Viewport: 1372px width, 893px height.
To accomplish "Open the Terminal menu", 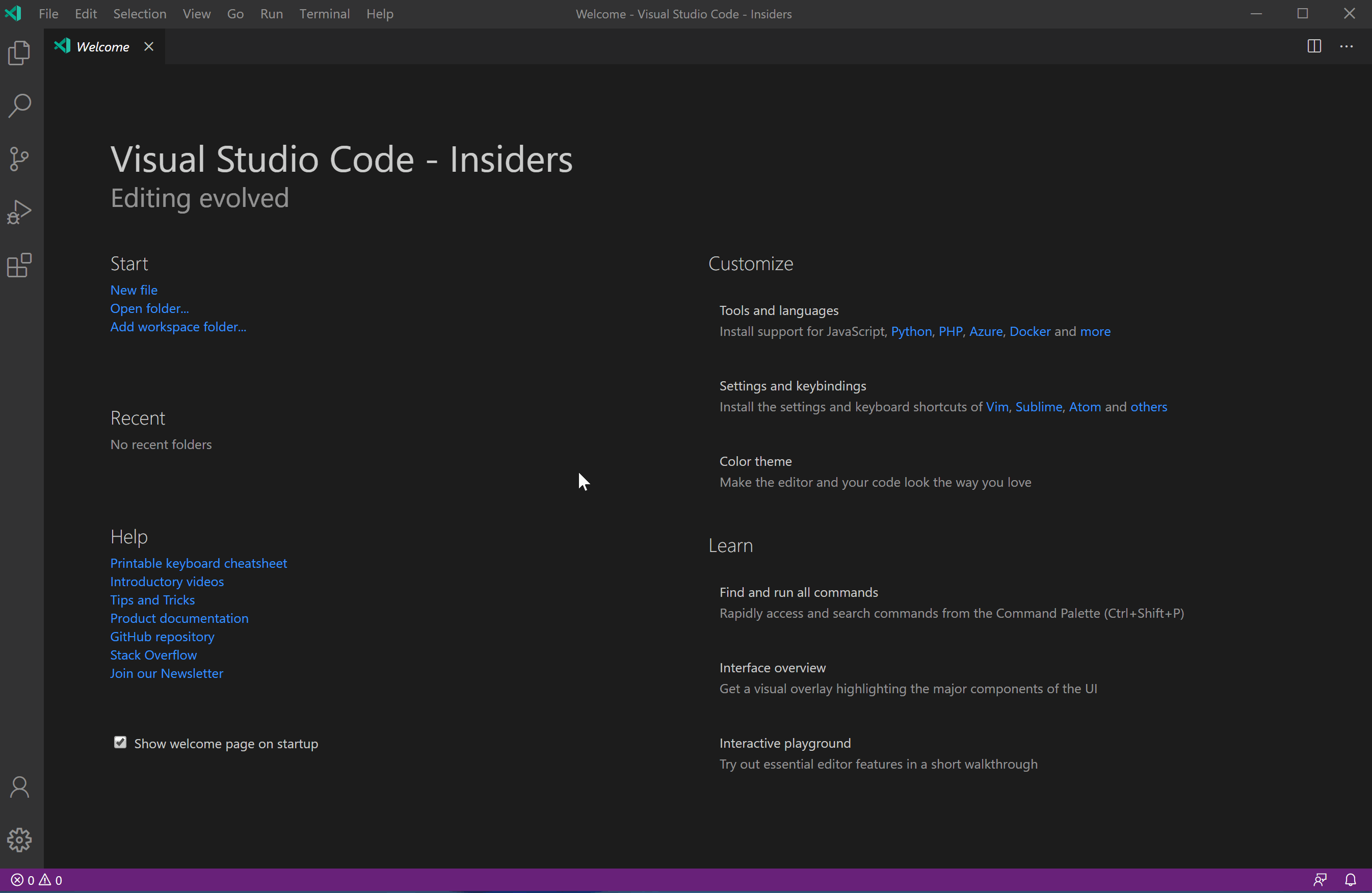I will 324,14.
